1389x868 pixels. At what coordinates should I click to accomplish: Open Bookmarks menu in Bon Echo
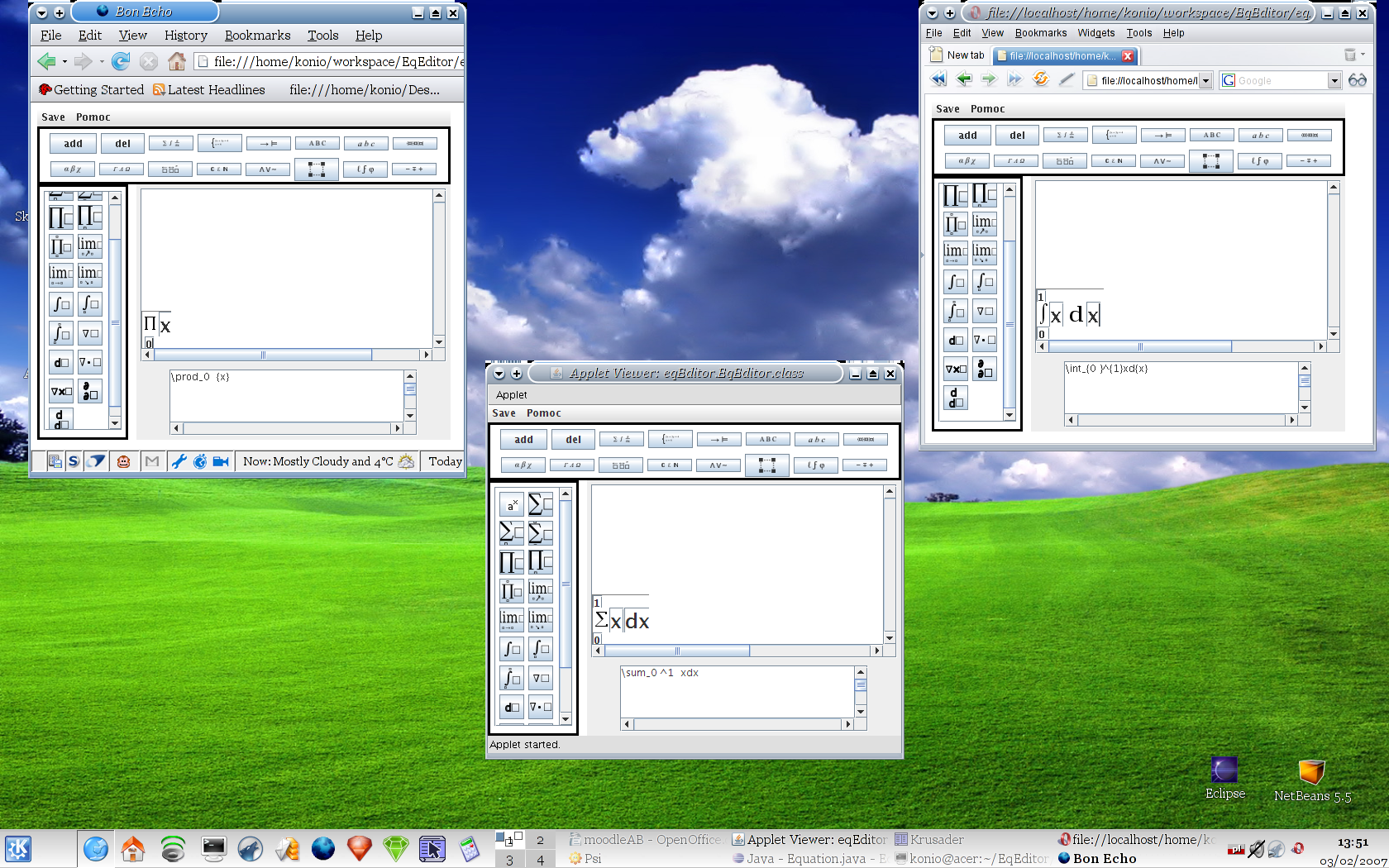[x=257, y=36]
